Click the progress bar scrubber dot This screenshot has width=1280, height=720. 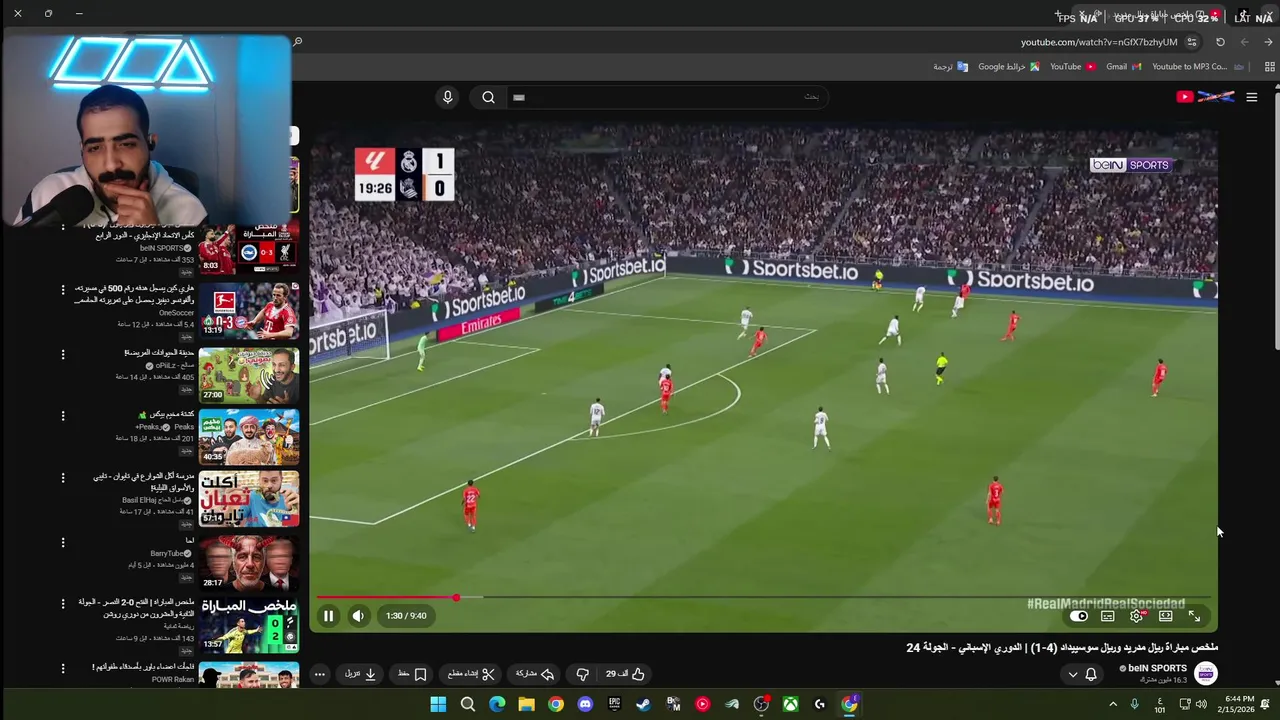(x=456, y=598)
